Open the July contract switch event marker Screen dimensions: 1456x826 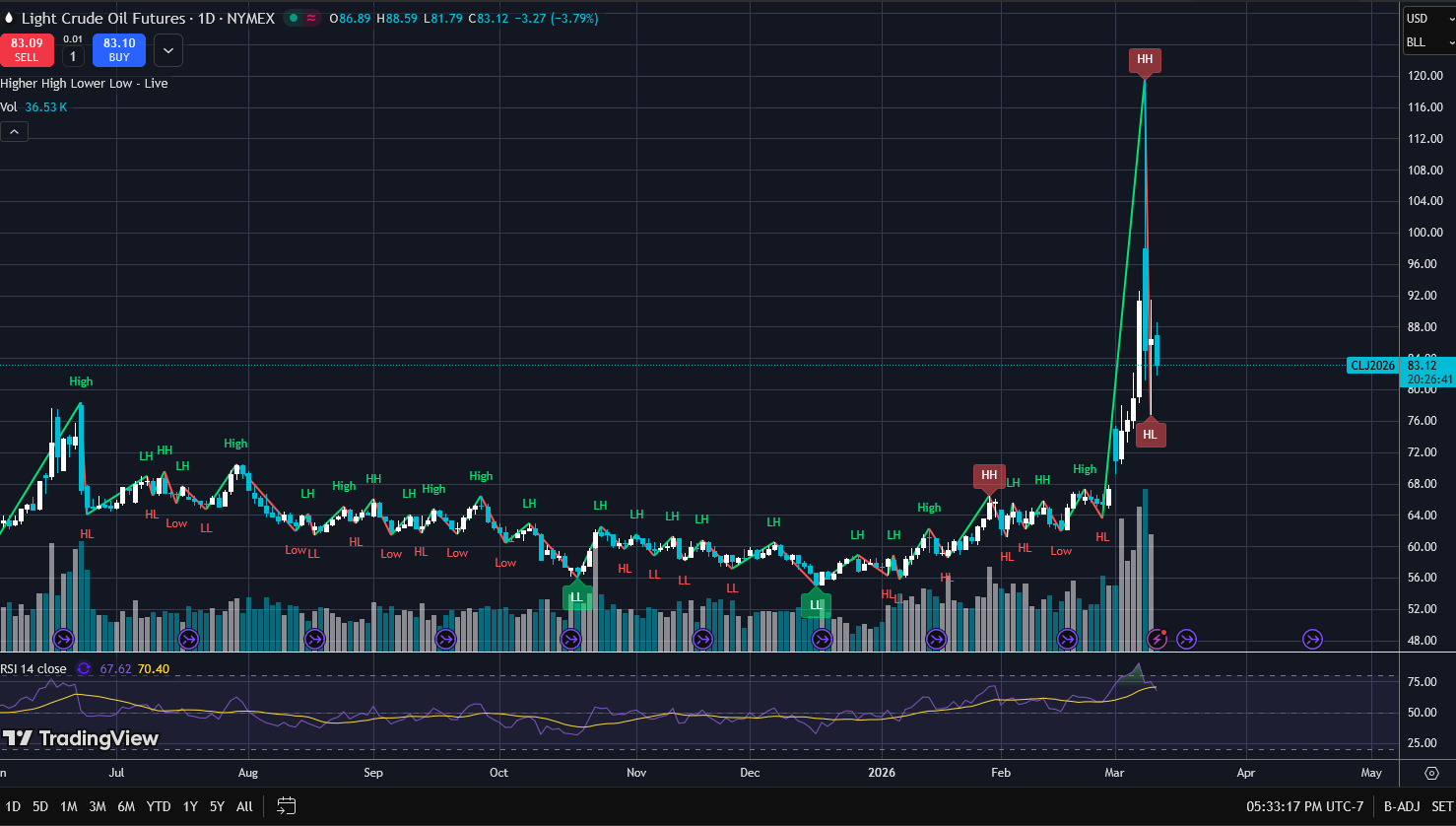(188, 640)
